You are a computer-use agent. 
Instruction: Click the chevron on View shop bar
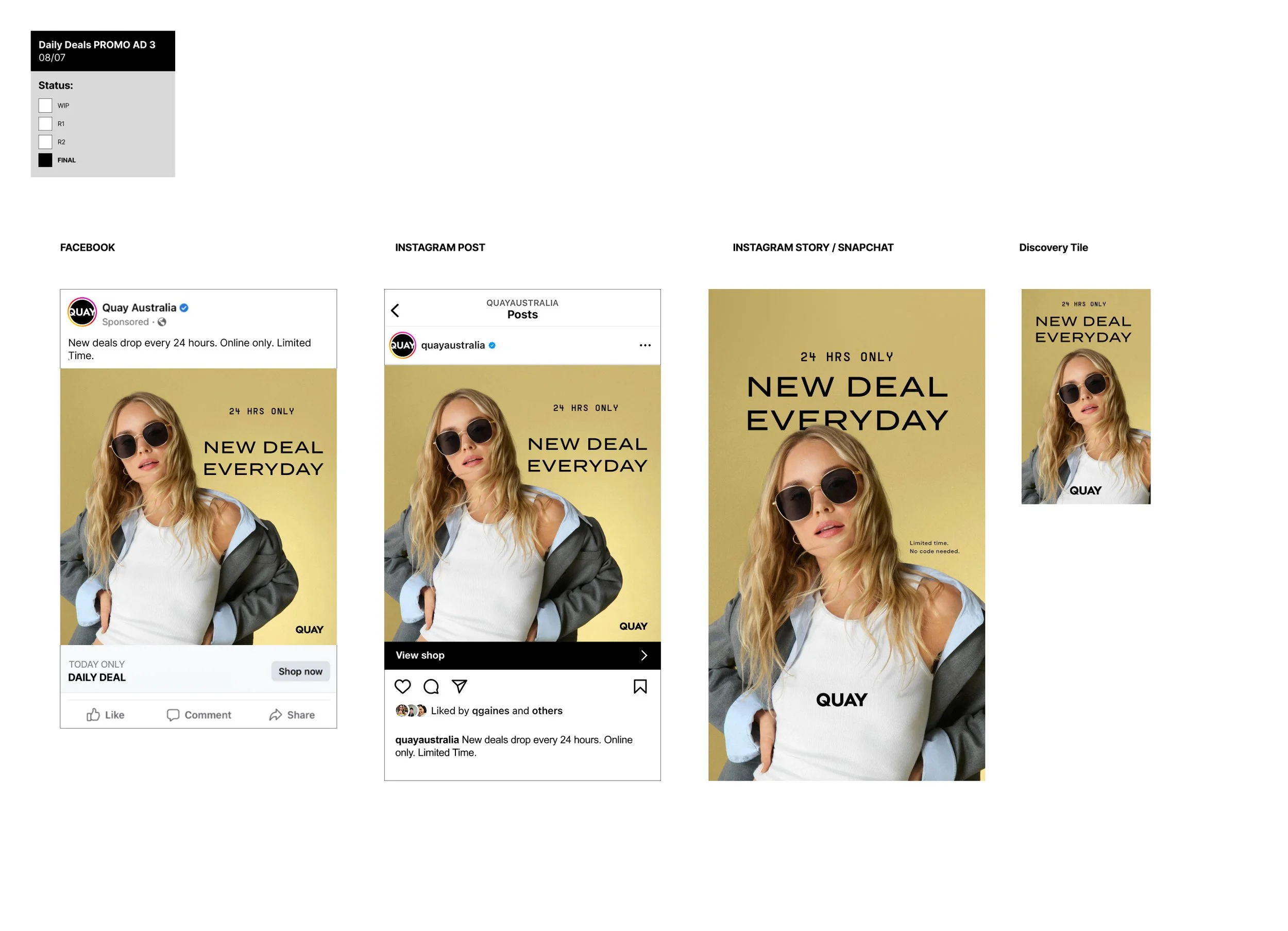pyautogui.click(x=643, y=655)
